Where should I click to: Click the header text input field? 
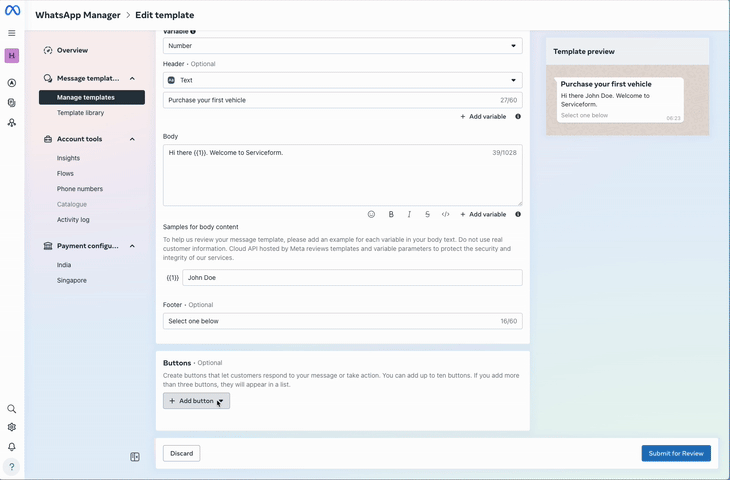pyautogui.click(x=343, y=100)
